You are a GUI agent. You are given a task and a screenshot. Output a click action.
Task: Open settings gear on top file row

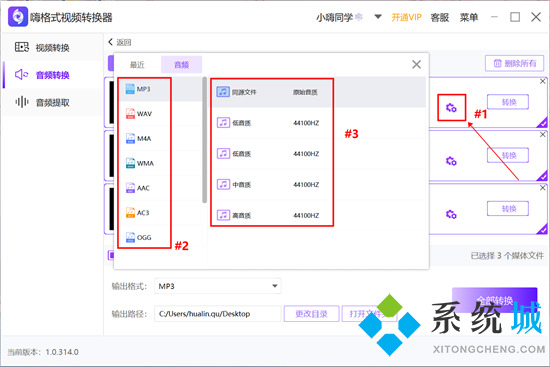point(451,108)
